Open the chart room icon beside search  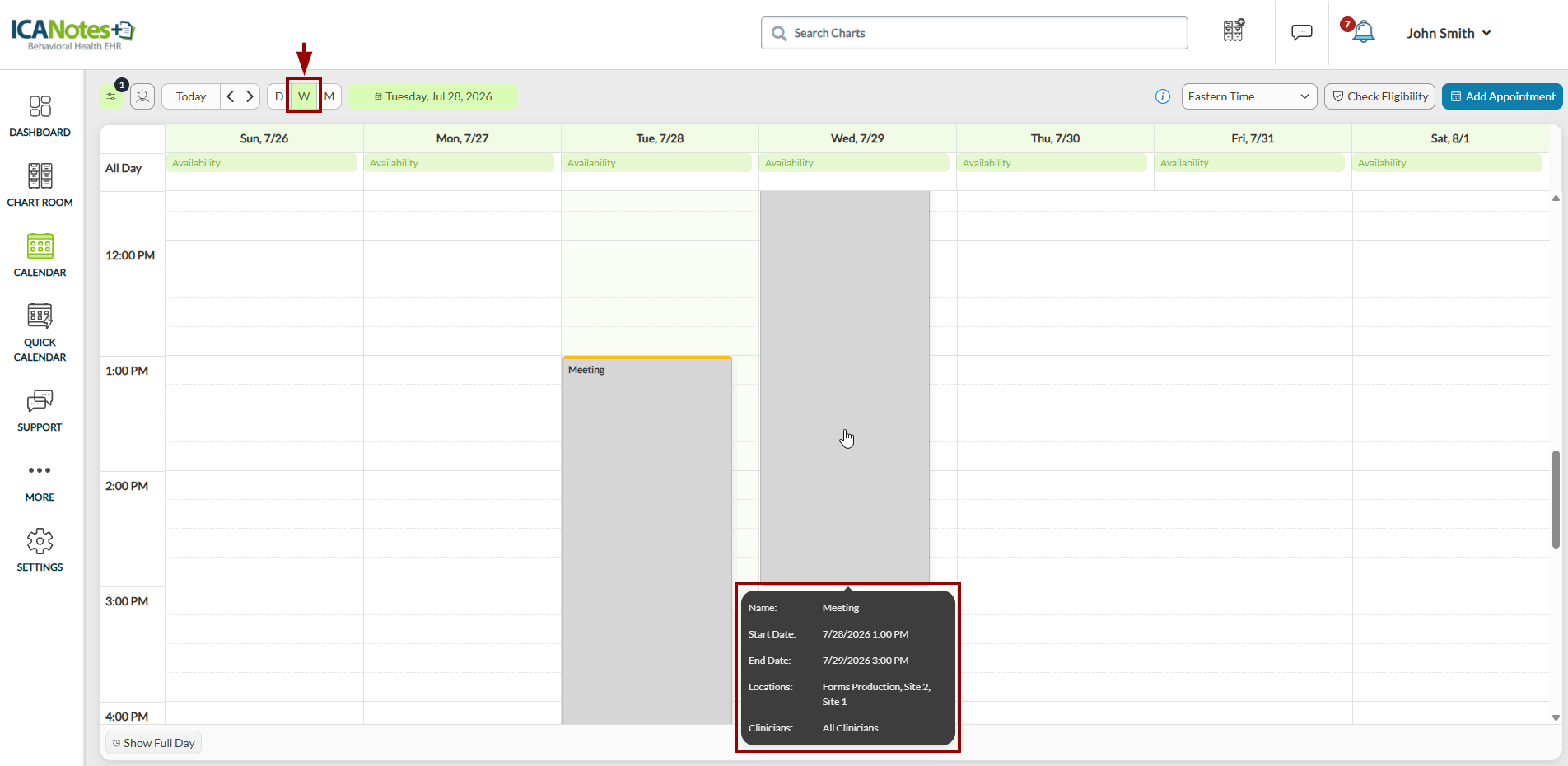coord(1234,31)
